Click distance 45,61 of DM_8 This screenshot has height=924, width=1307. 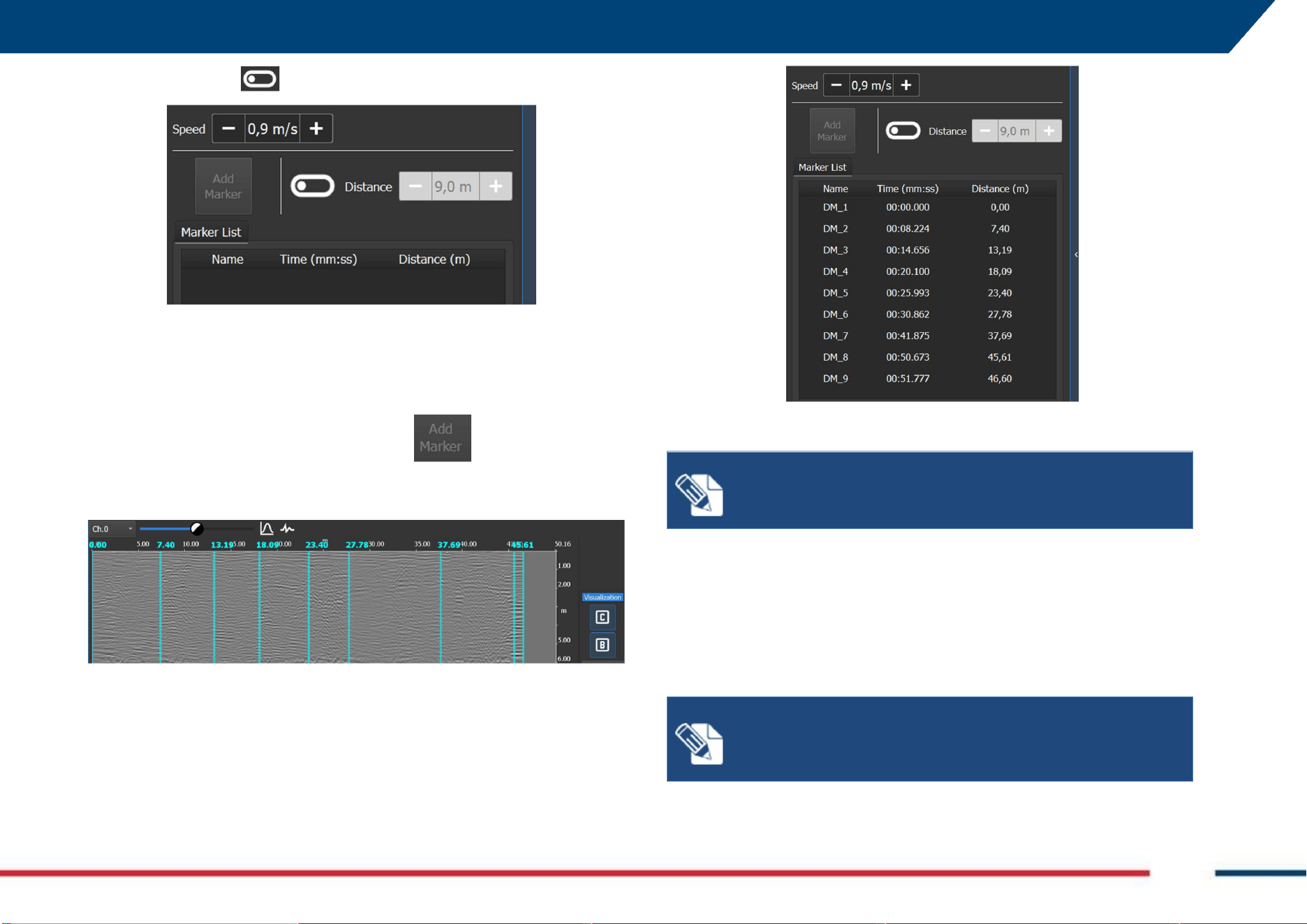(1000, 357)
